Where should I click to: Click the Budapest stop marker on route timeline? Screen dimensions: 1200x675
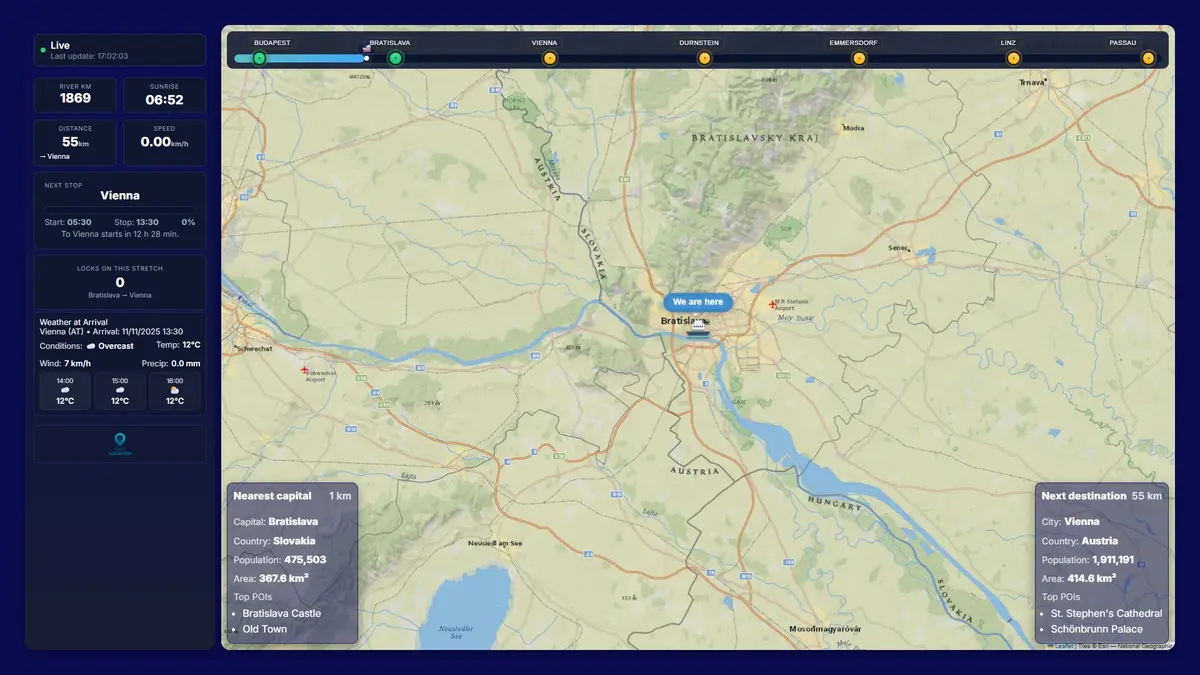[259, 58]
